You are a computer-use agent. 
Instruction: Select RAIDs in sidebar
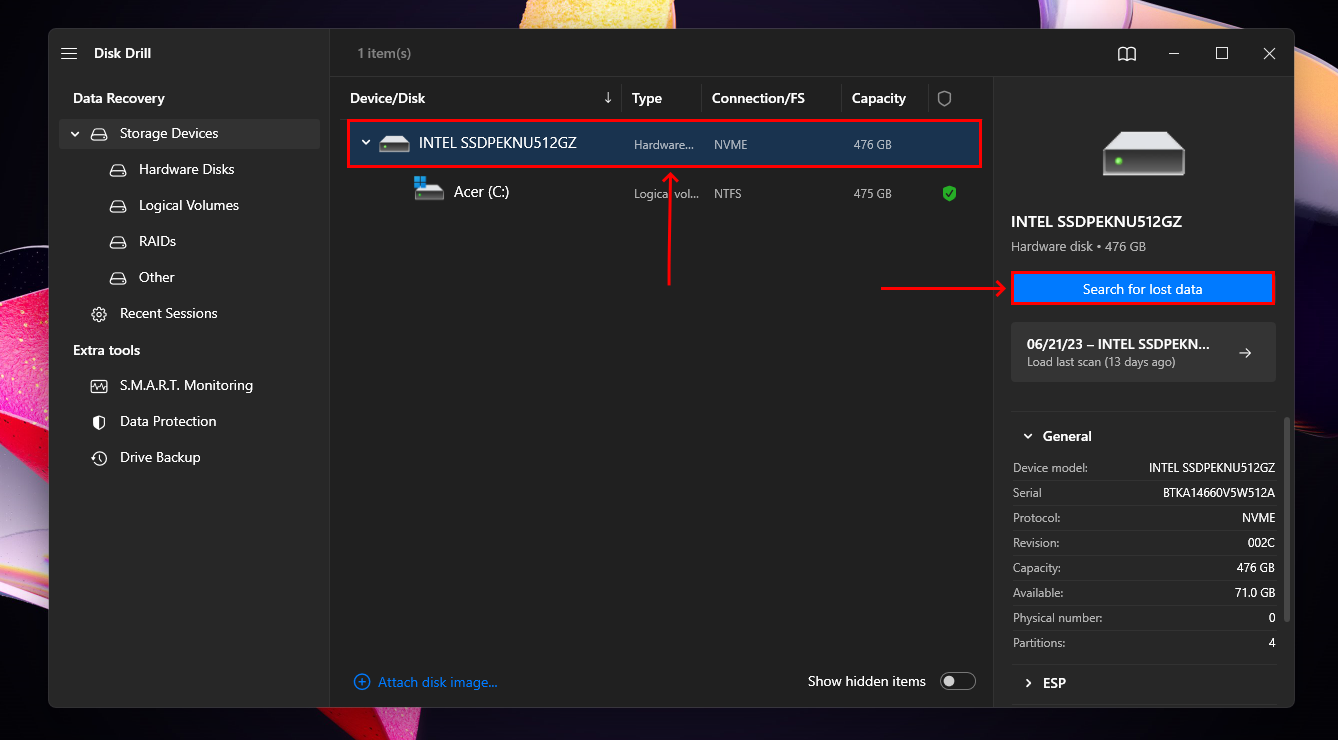coord(157,241)
